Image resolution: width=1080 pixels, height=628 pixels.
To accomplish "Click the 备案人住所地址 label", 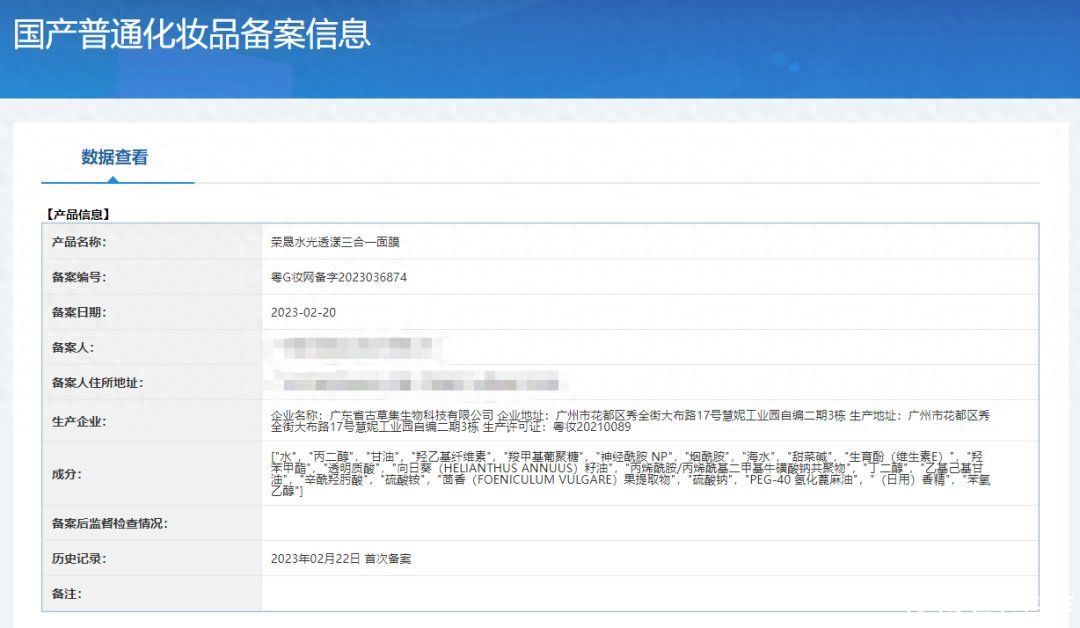I will coord(98,382).
